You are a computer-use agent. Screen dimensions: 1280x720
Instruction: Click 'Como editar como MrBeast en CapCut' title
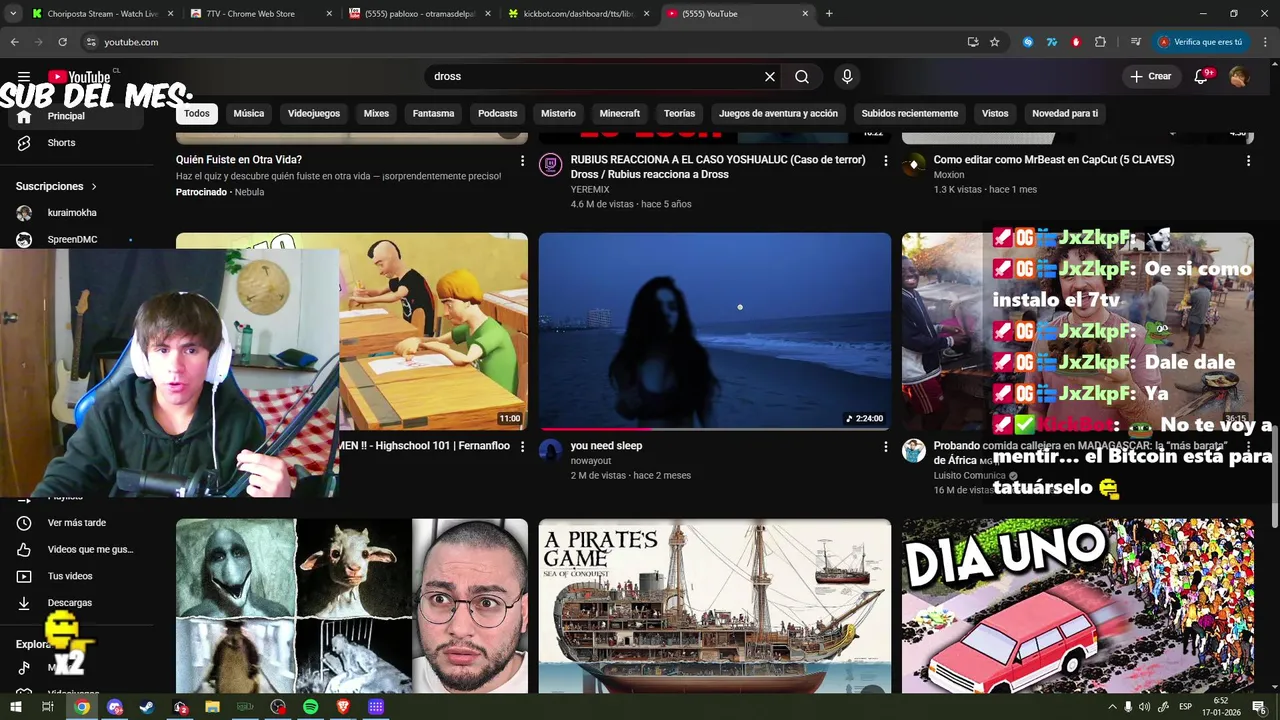1054,160
